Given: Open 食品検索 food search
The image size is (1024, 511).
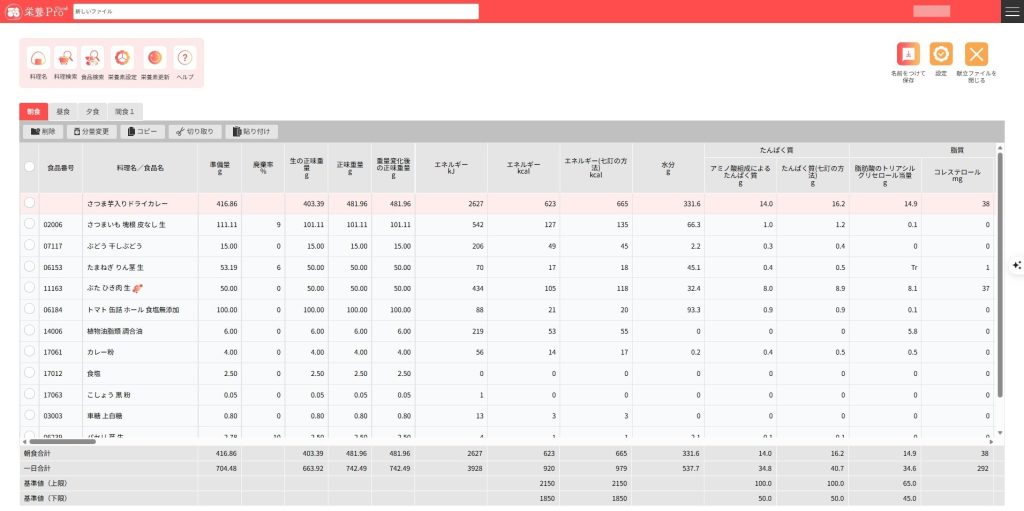Looking at the screenshot, I should (x=93, y=59).
